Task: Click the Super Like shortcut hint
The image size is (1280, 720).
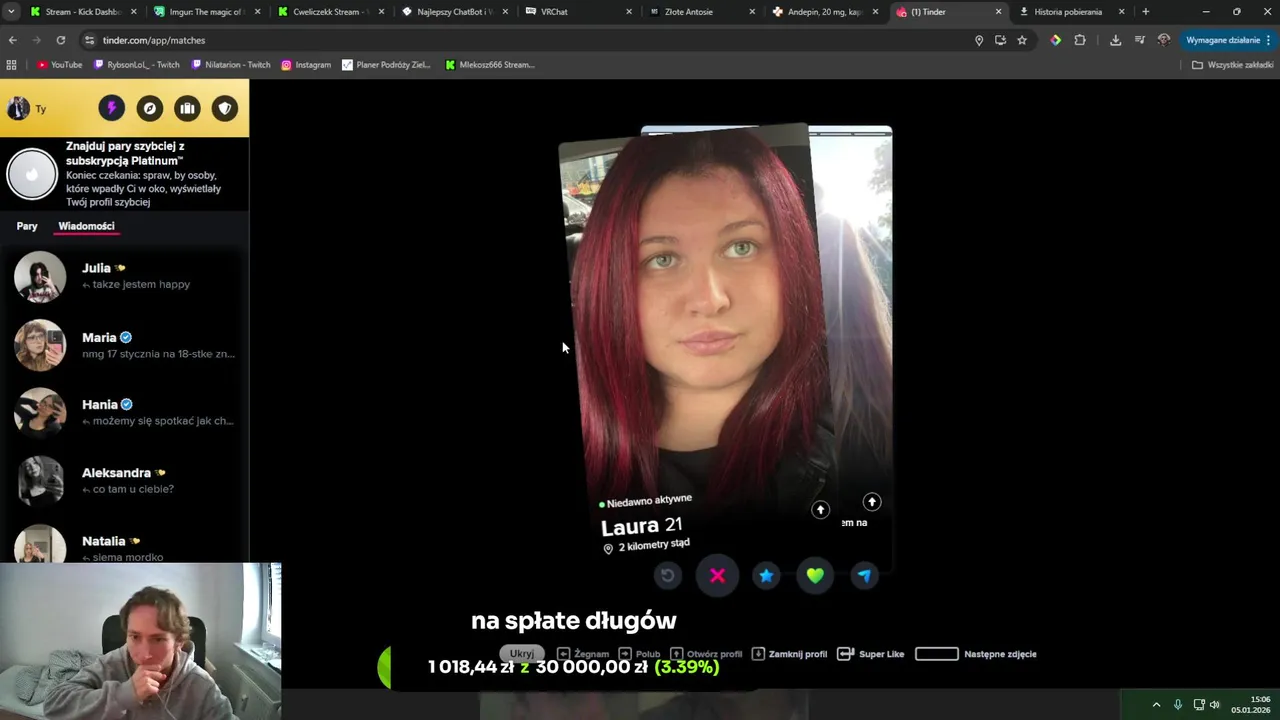Action: point(870,654)
